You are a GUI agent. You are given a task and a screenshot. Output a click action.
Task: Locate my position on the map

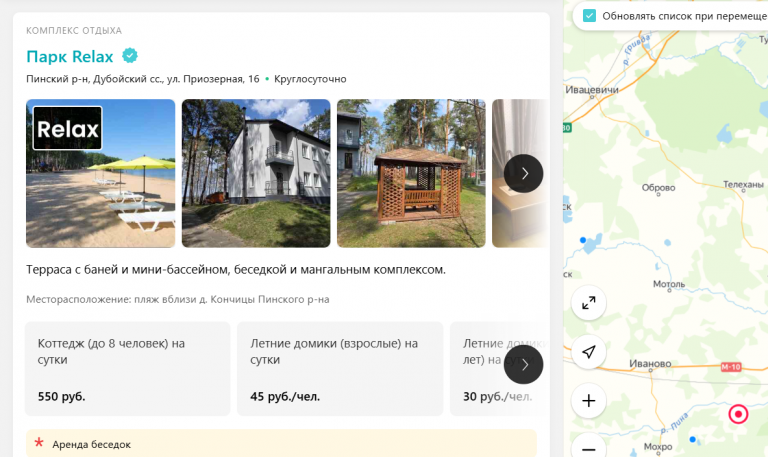click(x=589, y=352)
